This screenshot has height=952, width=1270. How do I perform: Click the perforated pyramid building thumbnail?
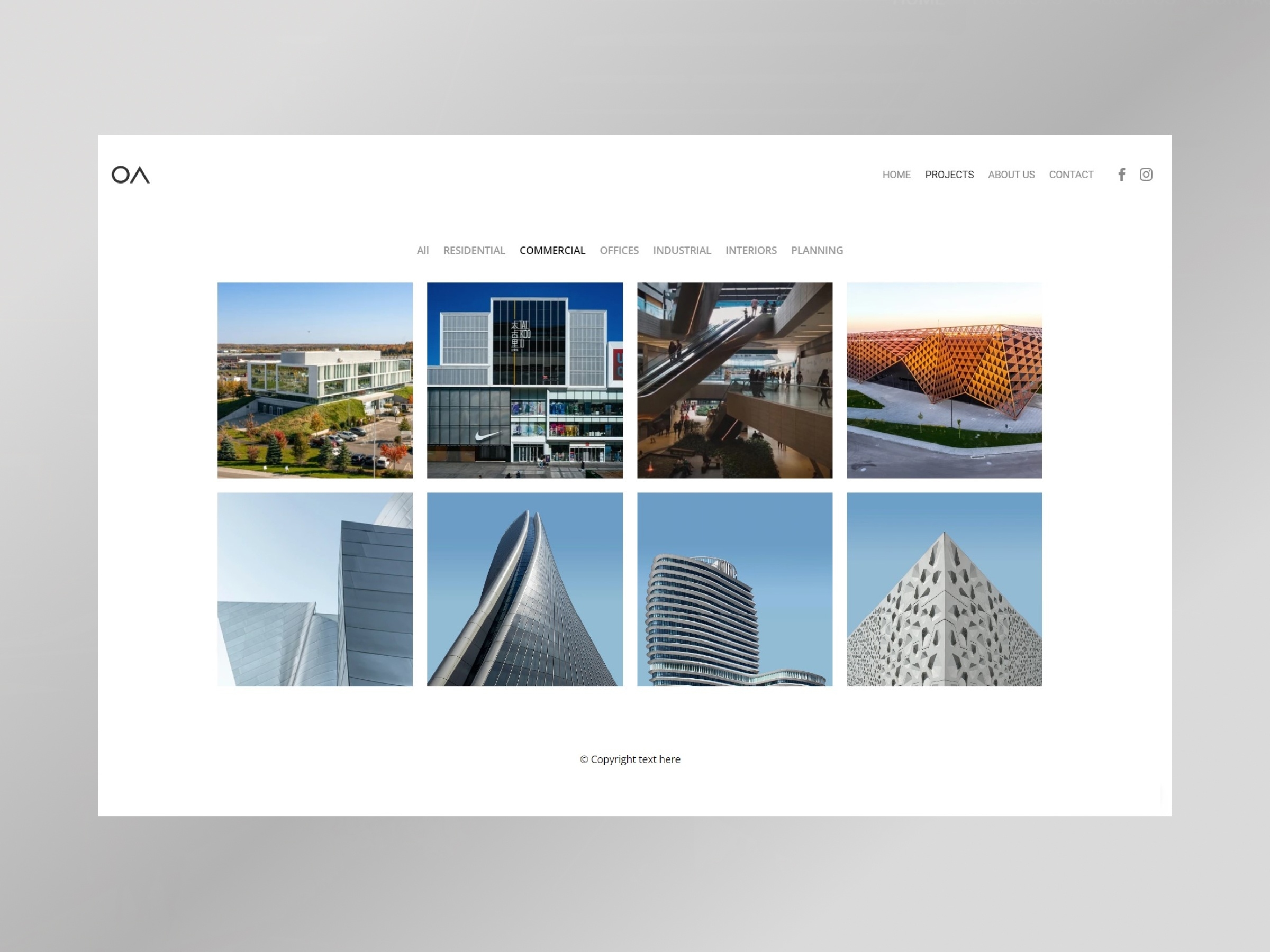pos(944,589)
